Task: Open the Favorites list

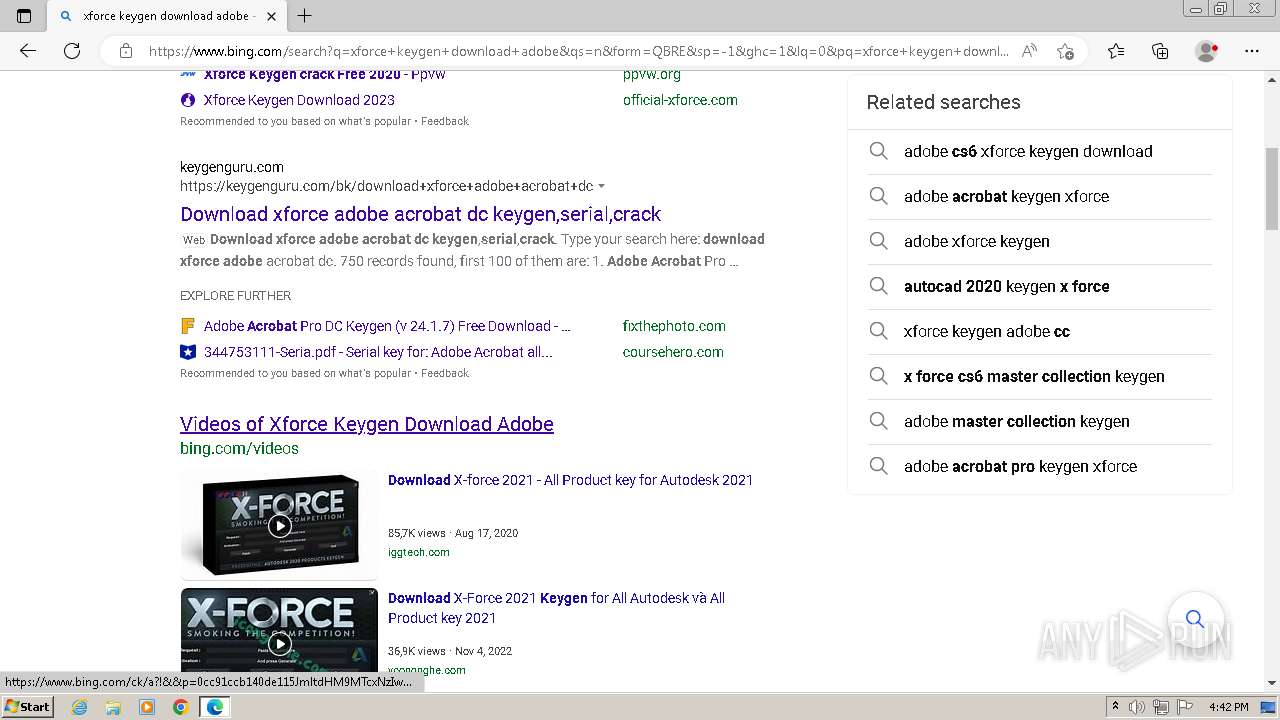Action: pos(1116,51)
